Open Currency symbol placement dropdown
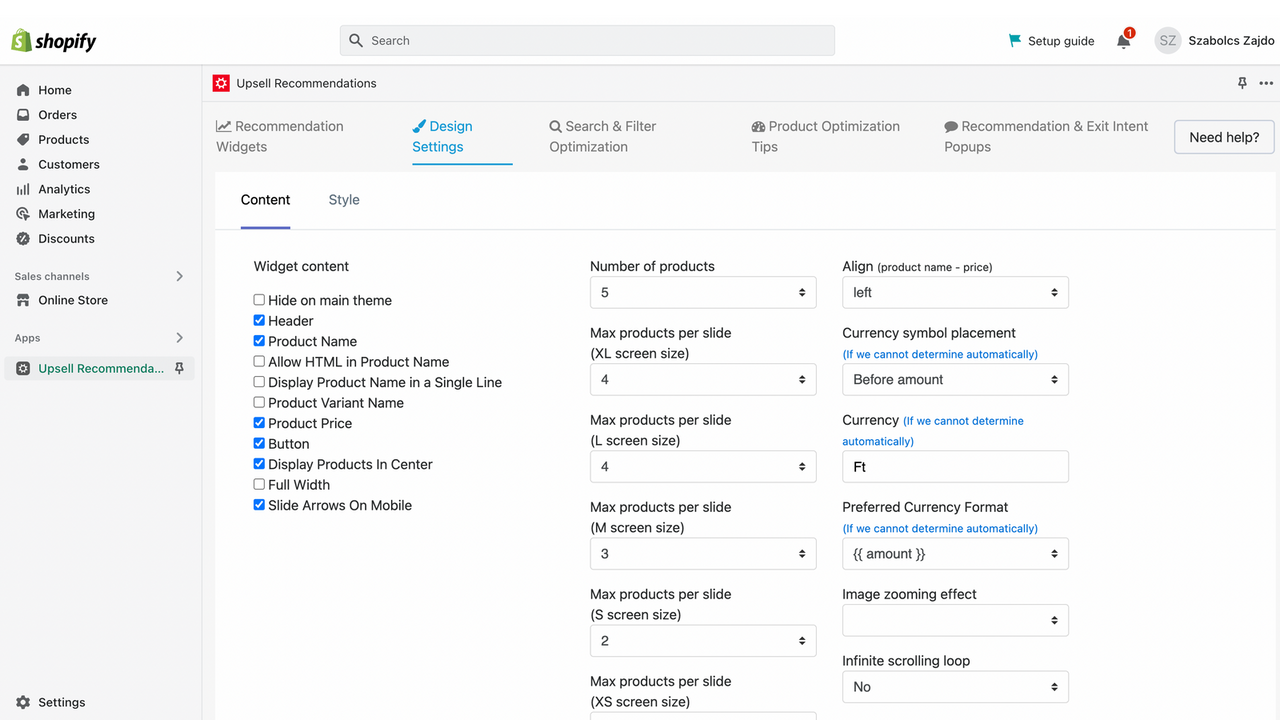The image size is (1280, 720). coord(955,379)
